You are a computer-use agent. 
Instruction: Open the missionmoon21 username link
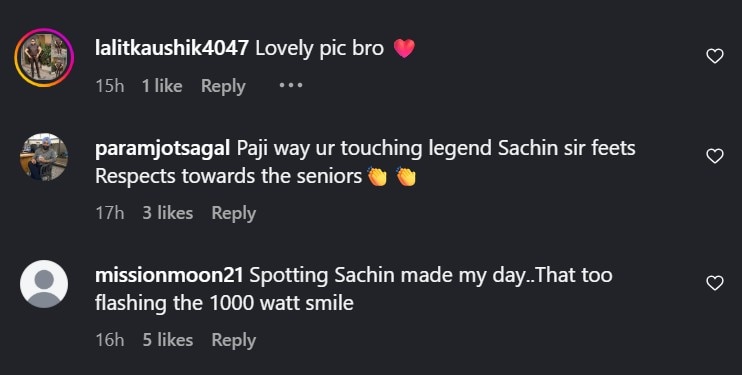(169, 275)
